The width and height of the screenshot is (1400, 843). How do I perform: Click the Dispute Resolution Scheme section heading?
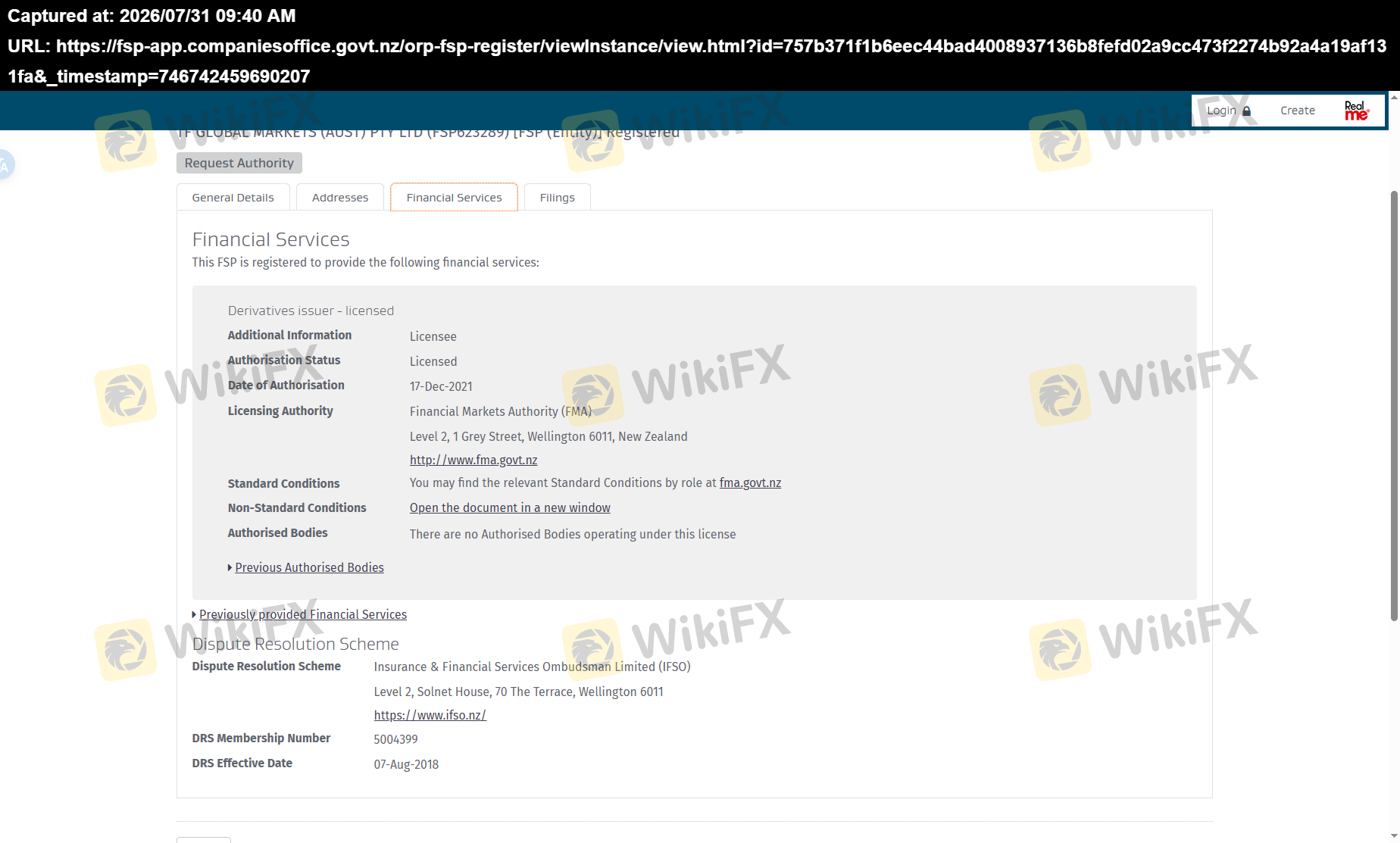point(295,644)
